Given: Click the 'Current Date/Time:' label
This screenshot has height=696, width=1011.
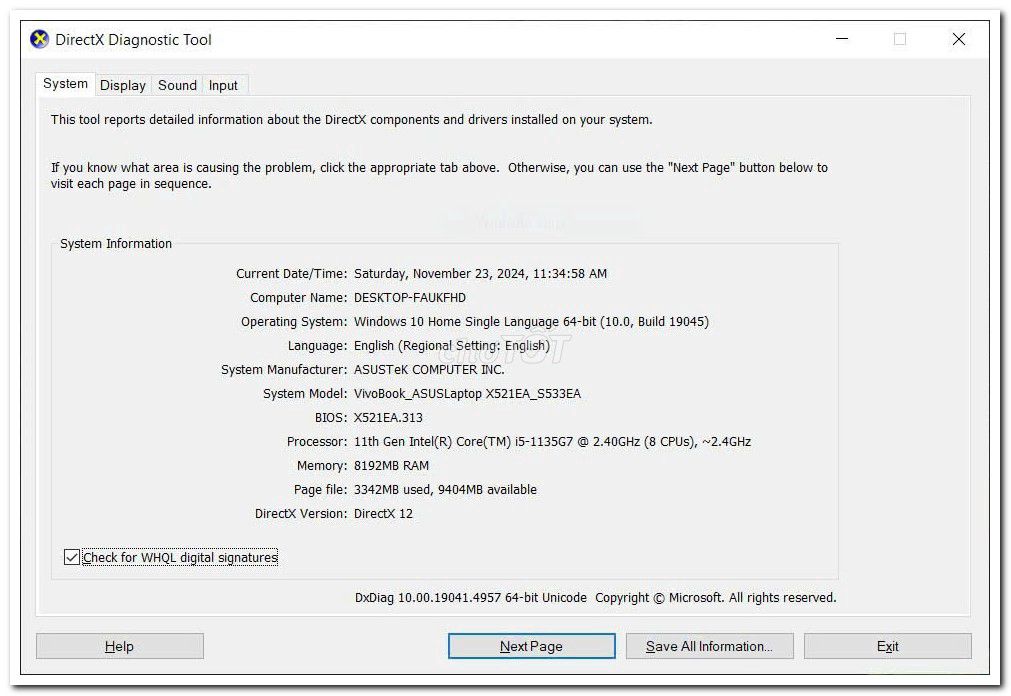Looking at the screenshot, I should [291, 273].
